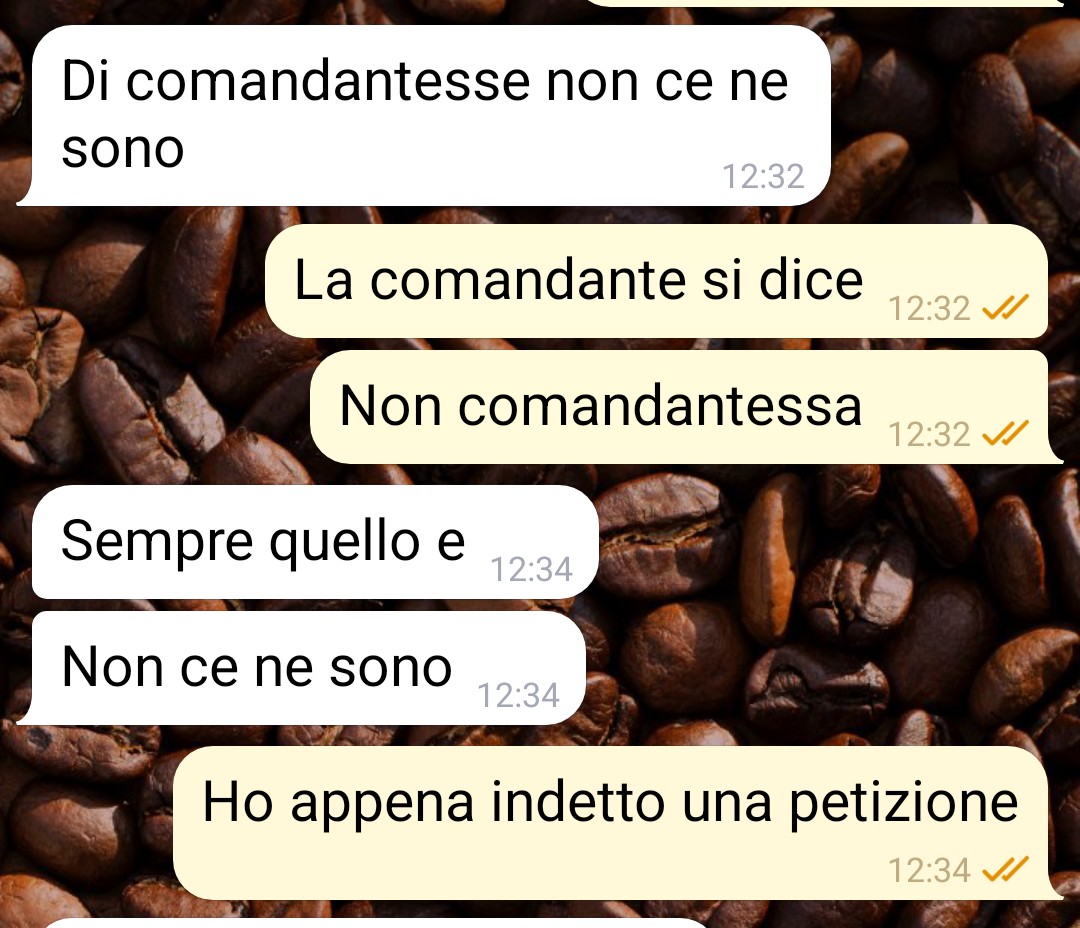Tap the 12:34 time on 'Non ce ne sono'

click(x=518, y=695)
